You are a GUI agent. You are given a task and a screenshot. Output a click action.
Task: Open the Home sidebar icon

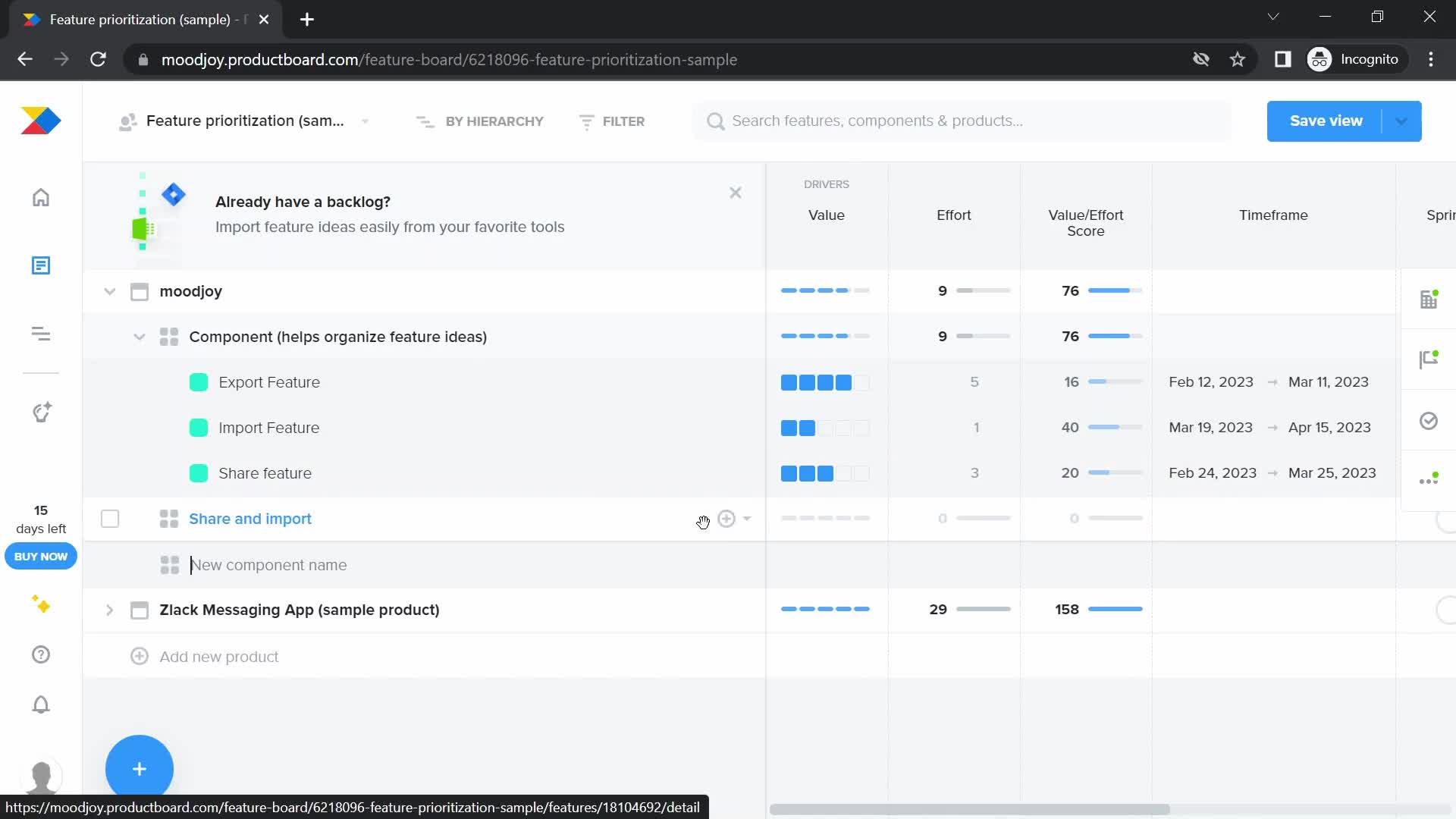pyautogui.click(x=41, y=197)
